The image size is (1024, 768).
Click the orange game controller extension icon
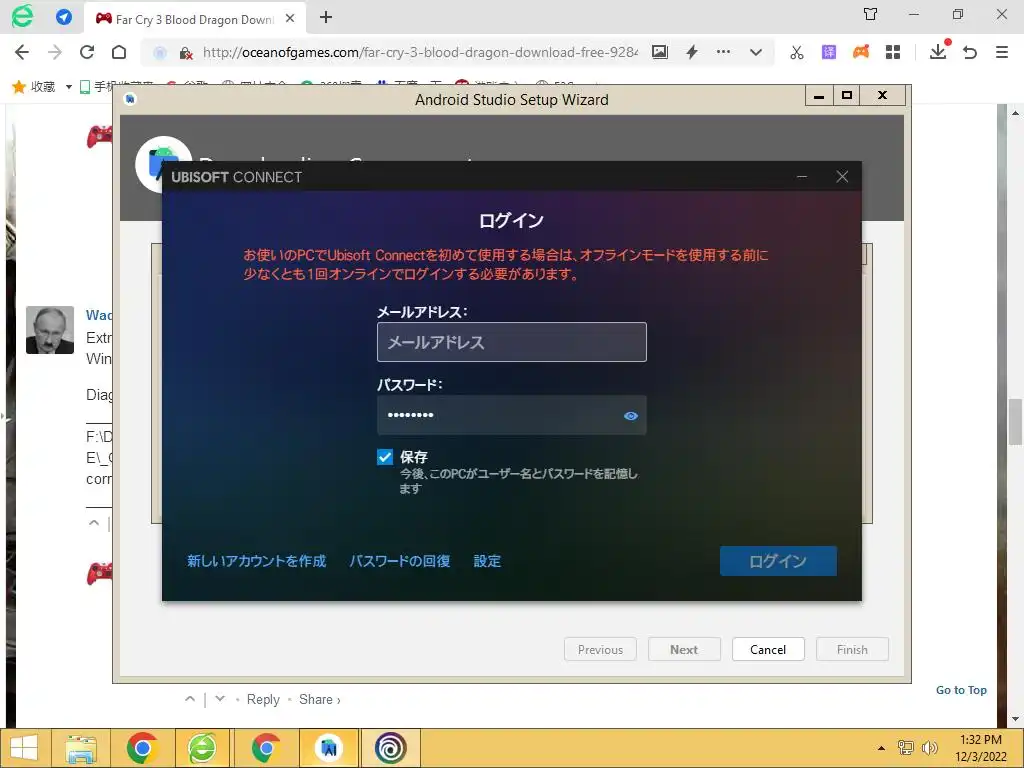click(x=861, y=52)
